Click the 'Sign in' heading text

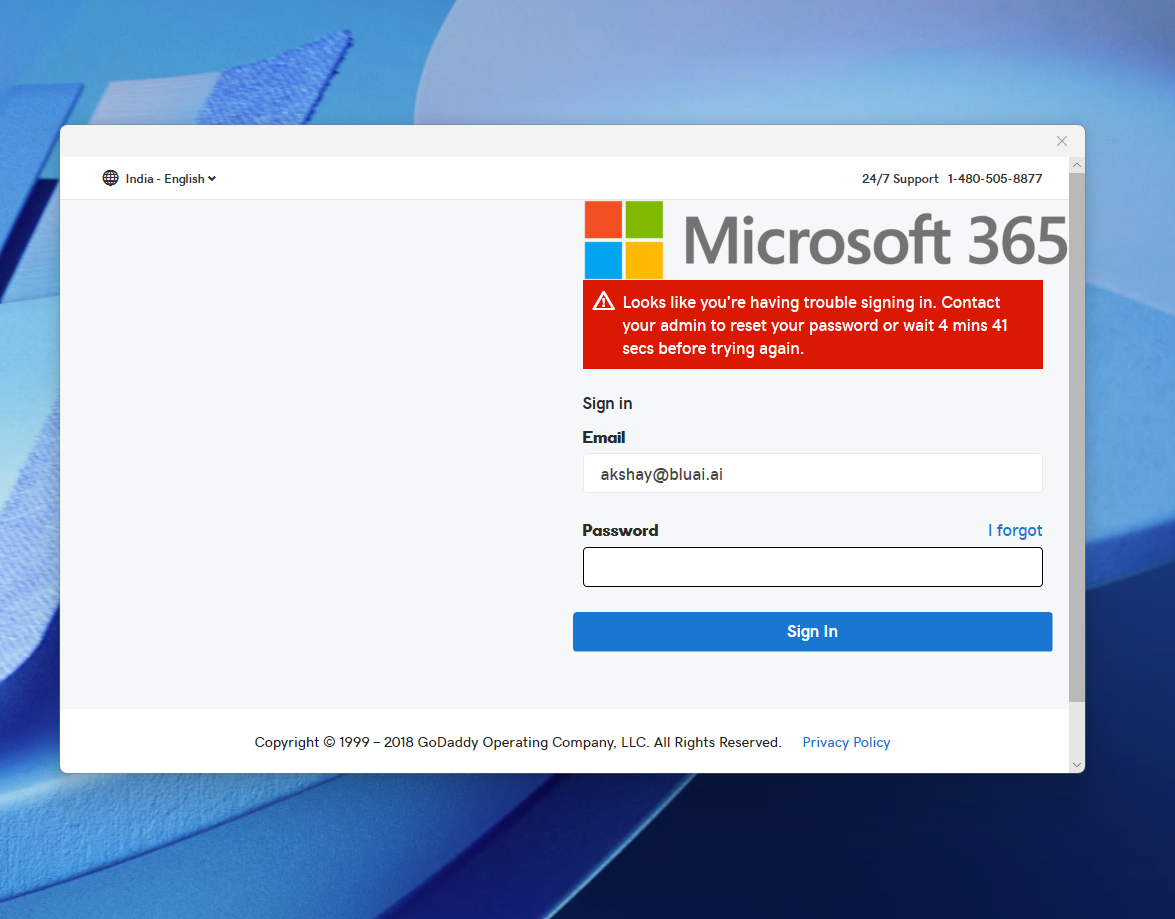pos(607,403)
